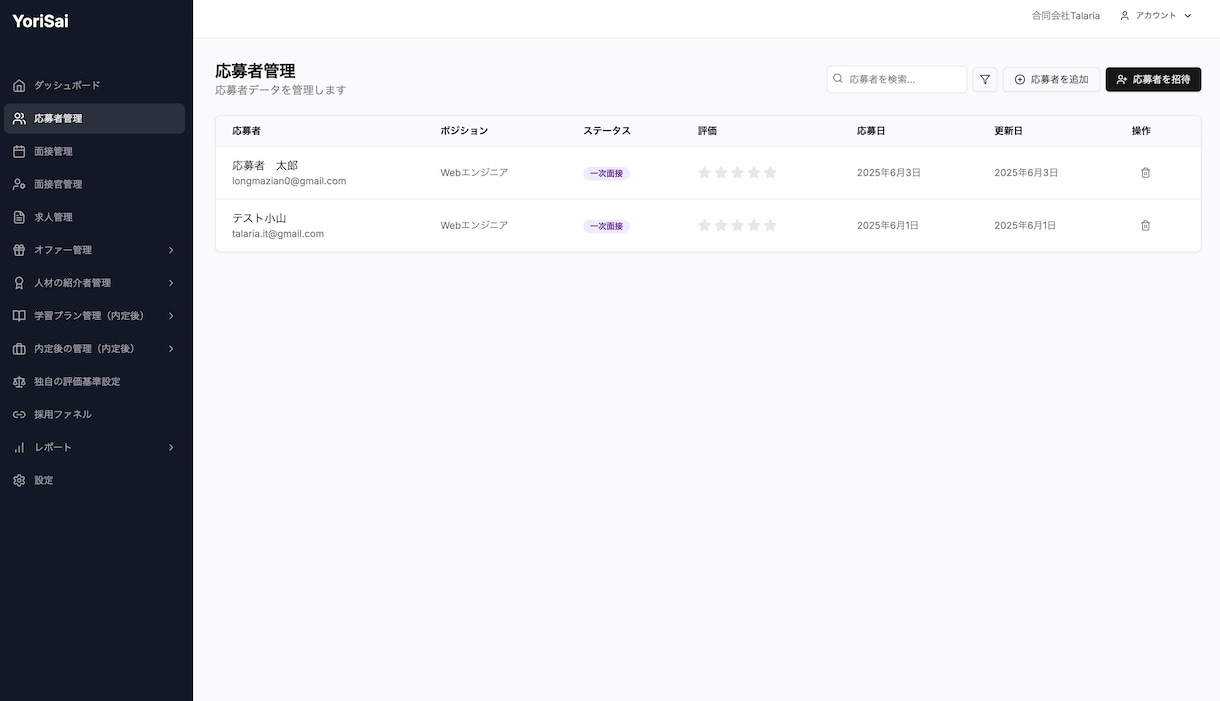Expand the 人材の紹介者管理 submenu chevron
This screenshot has width=1220, height=701.
[171, 283]
